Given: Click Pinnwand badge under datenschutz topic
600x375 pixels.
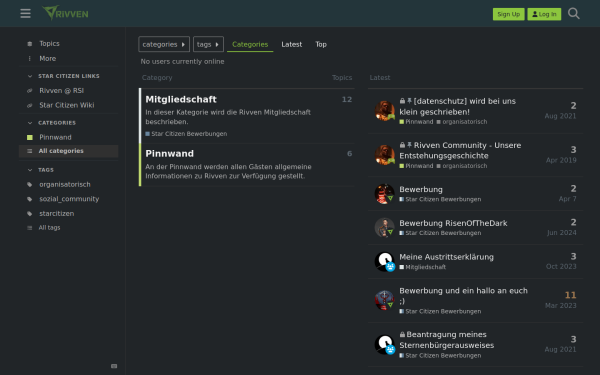Looking at the screenshot, I should click(416, 122).
